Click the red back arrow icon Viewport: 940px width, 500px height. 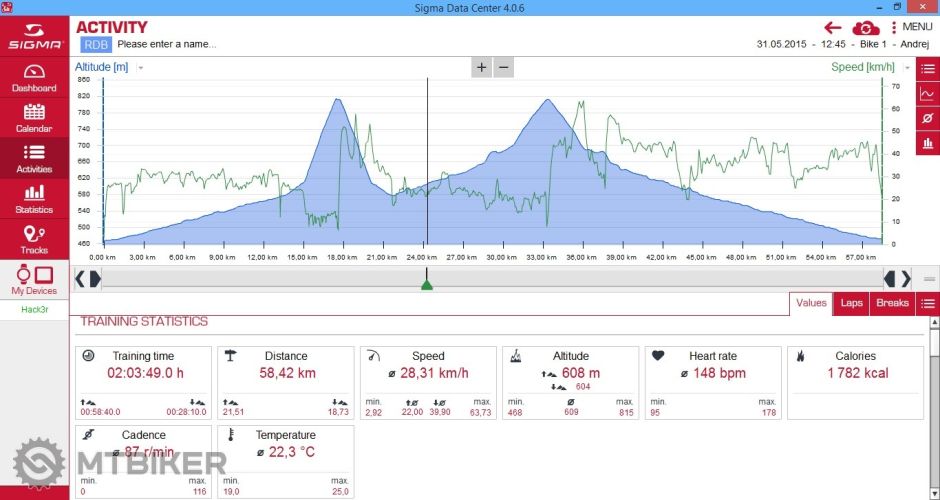pos(832,28)
